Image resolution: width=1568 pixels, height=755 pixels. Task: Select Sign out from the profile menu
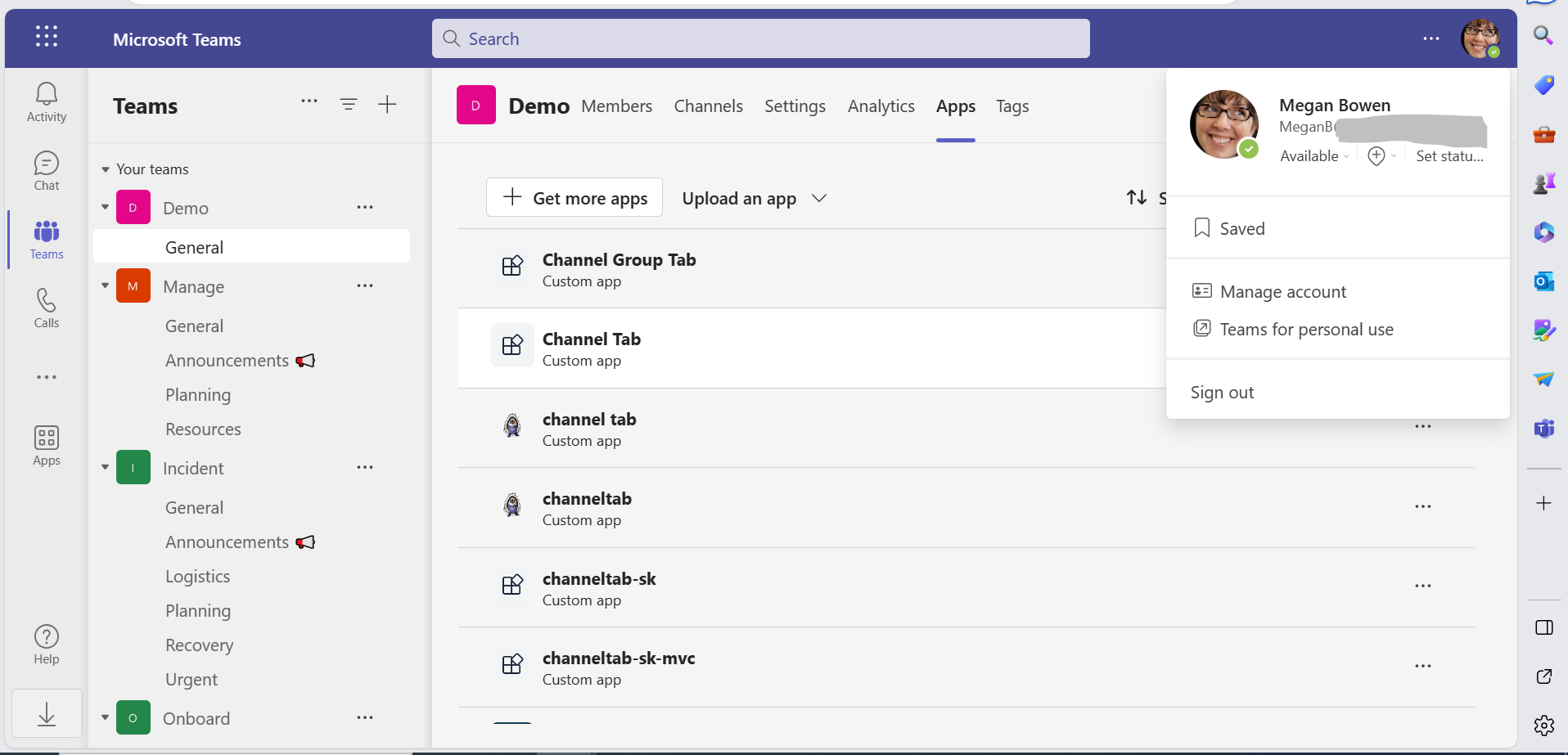tap(1222, 392)
